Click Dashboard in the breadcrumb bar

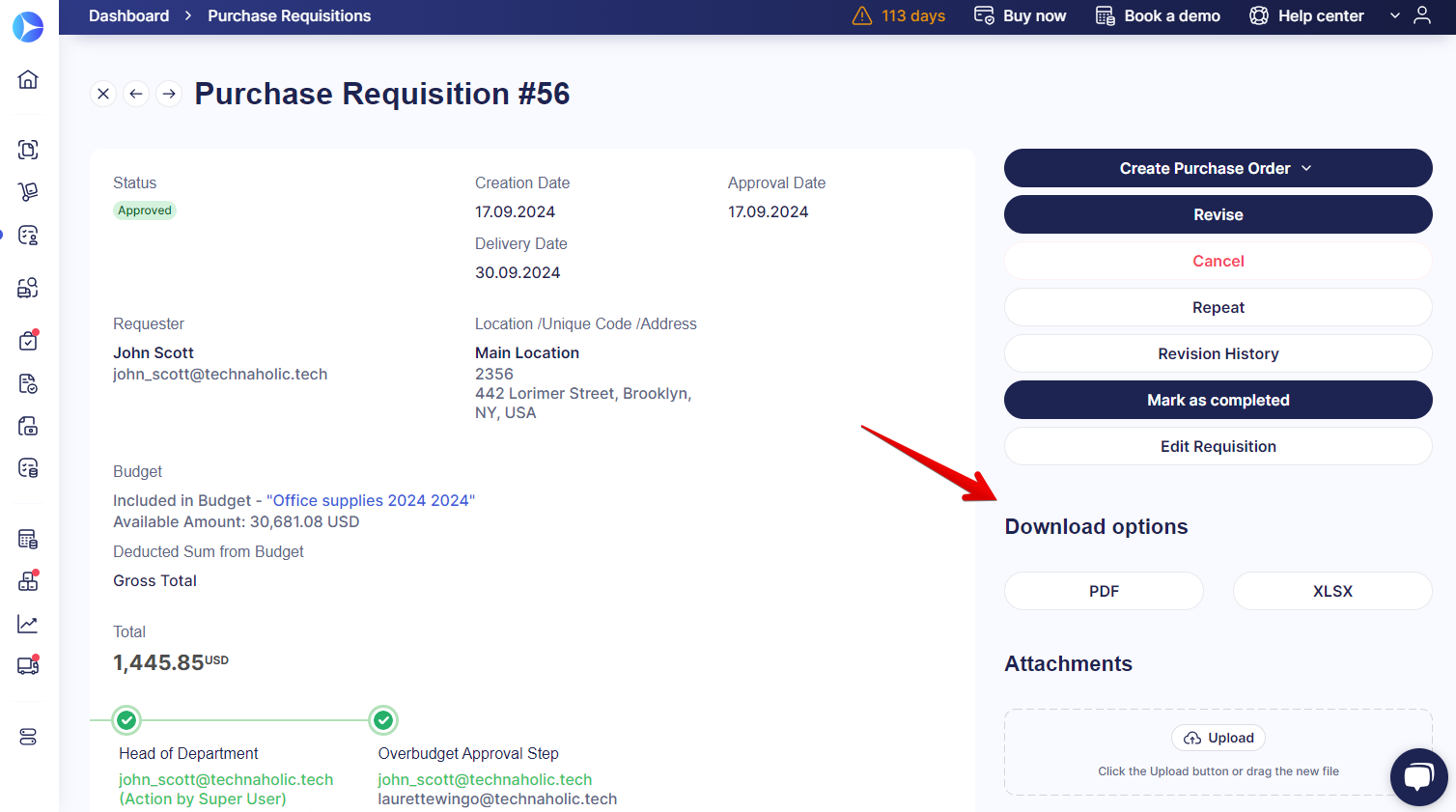click(128, 15)
